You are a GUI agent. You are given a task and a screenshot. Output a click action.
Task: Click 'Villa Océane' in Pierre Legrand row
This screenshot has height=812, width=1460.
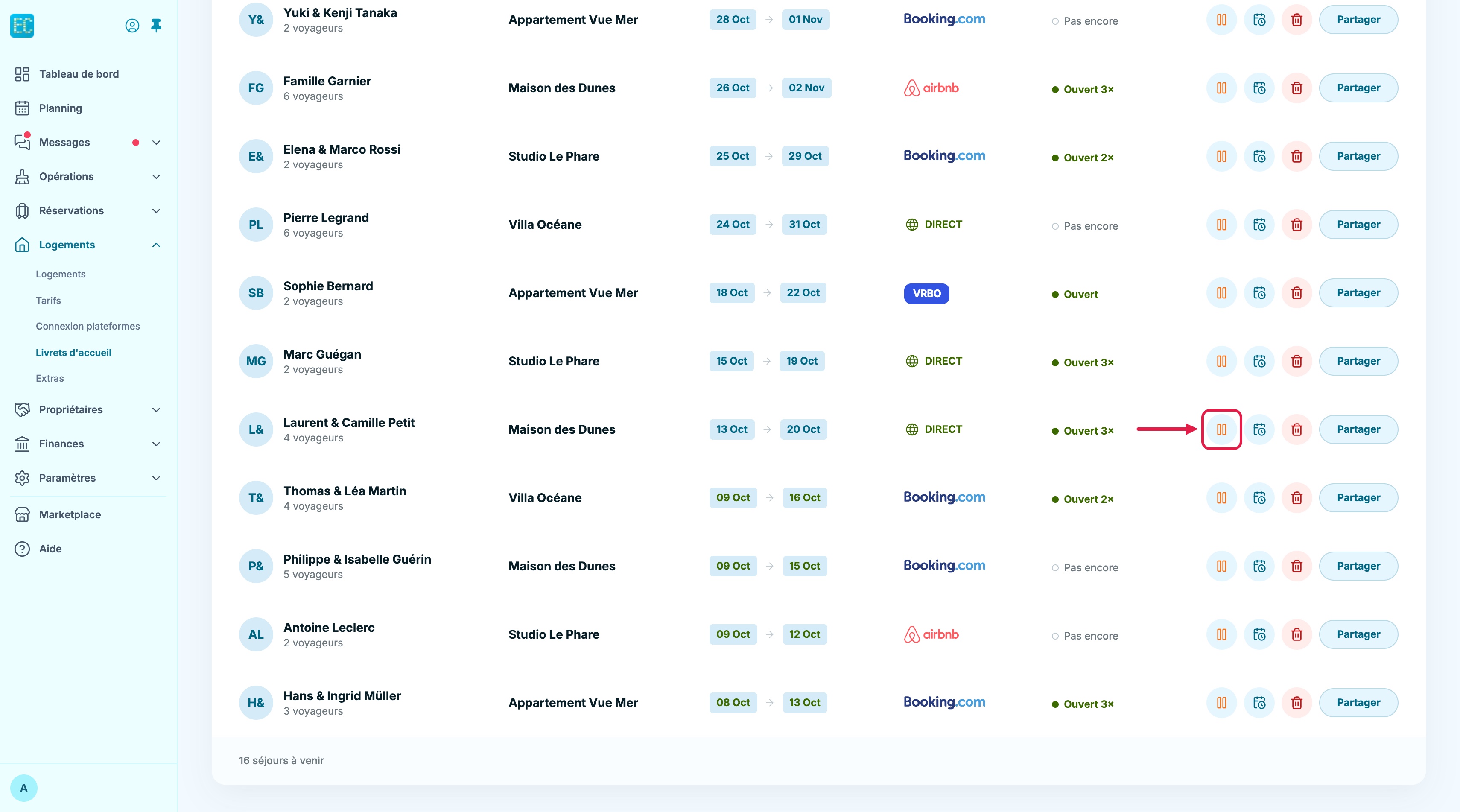point(545,225)
